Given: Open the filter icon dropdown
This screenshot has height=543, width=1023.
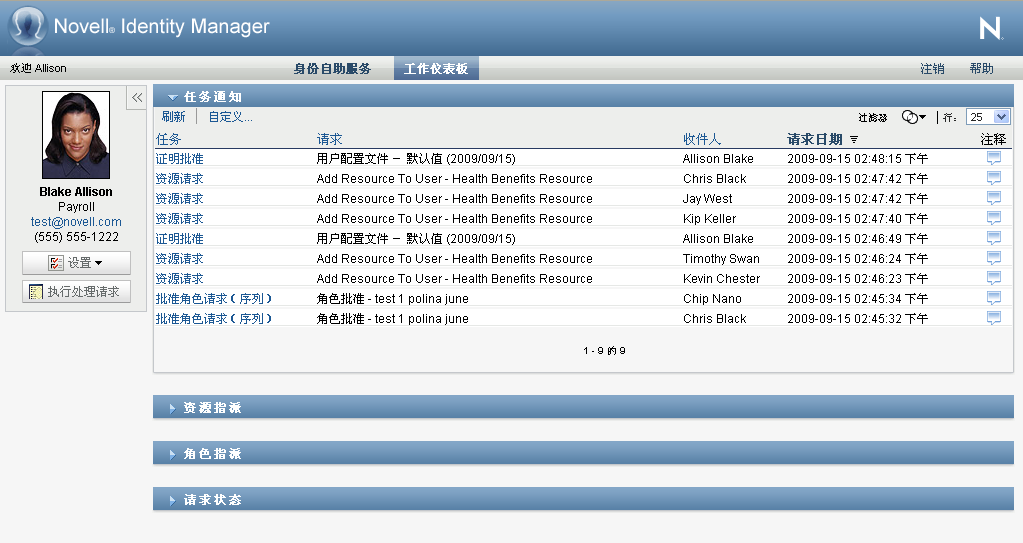Looking at the screenshot, I should (913, 117).
